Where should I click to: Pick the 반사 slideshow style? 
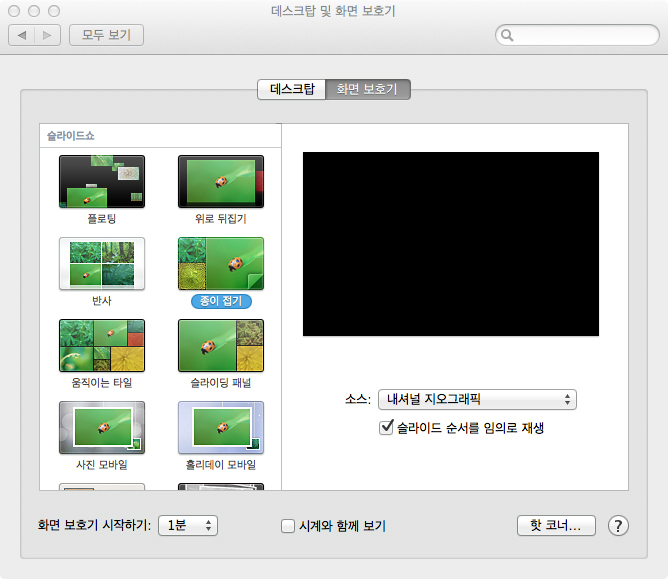(x=102, y=263)
